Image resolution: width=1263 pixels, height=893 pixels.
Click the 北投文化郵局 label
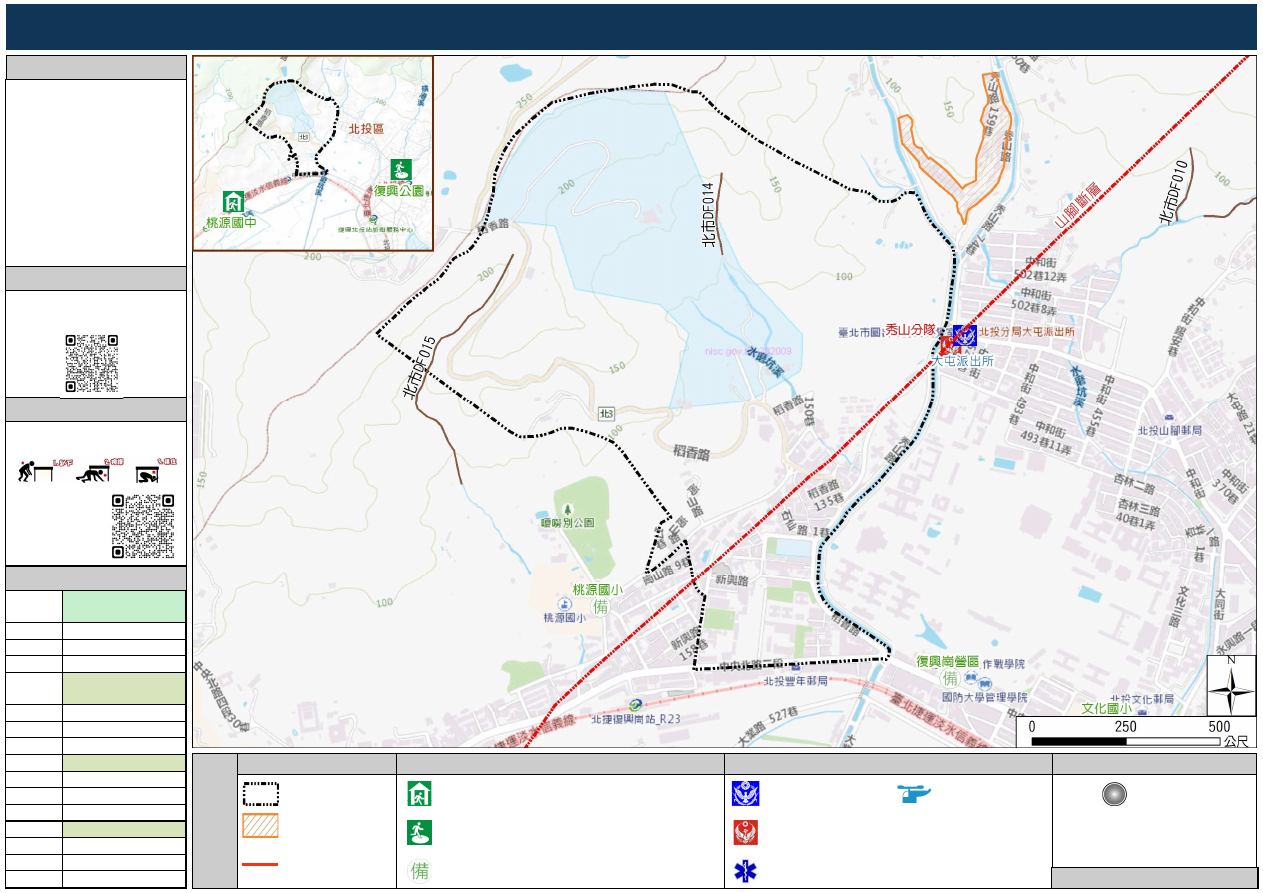pos(1142,699)
